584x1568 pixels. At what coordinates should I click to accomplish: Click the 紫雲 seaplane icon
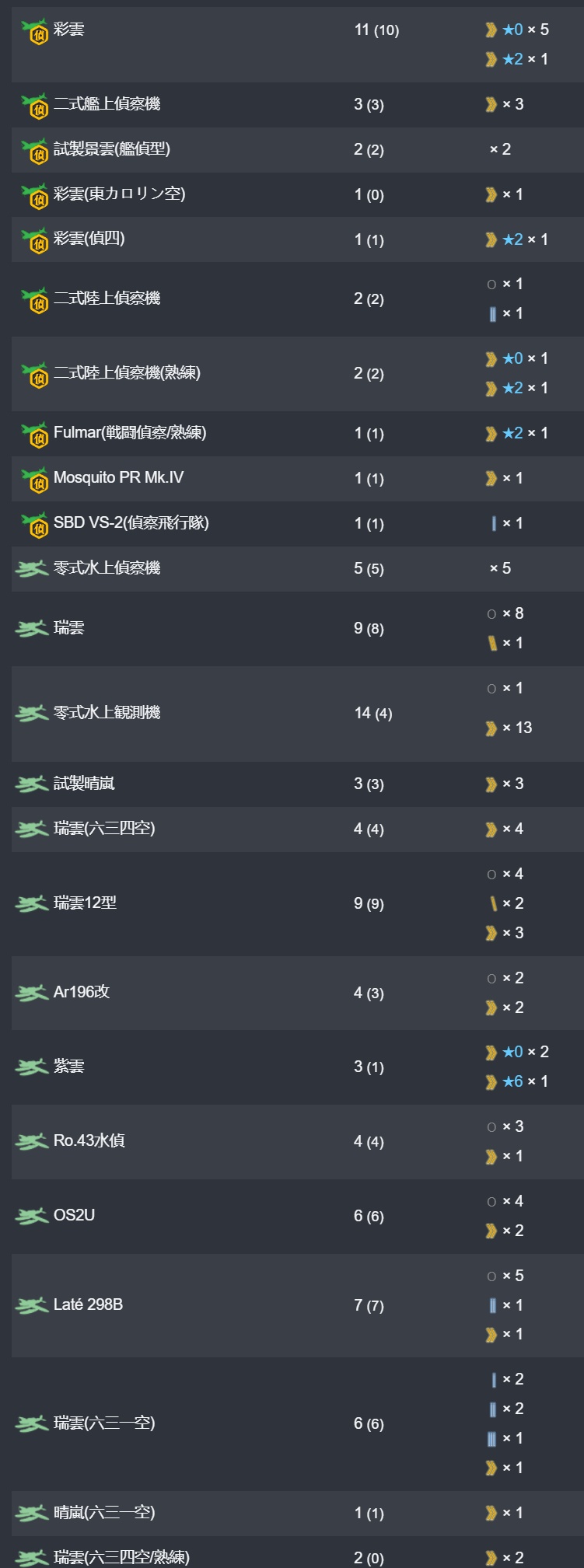31,1067
